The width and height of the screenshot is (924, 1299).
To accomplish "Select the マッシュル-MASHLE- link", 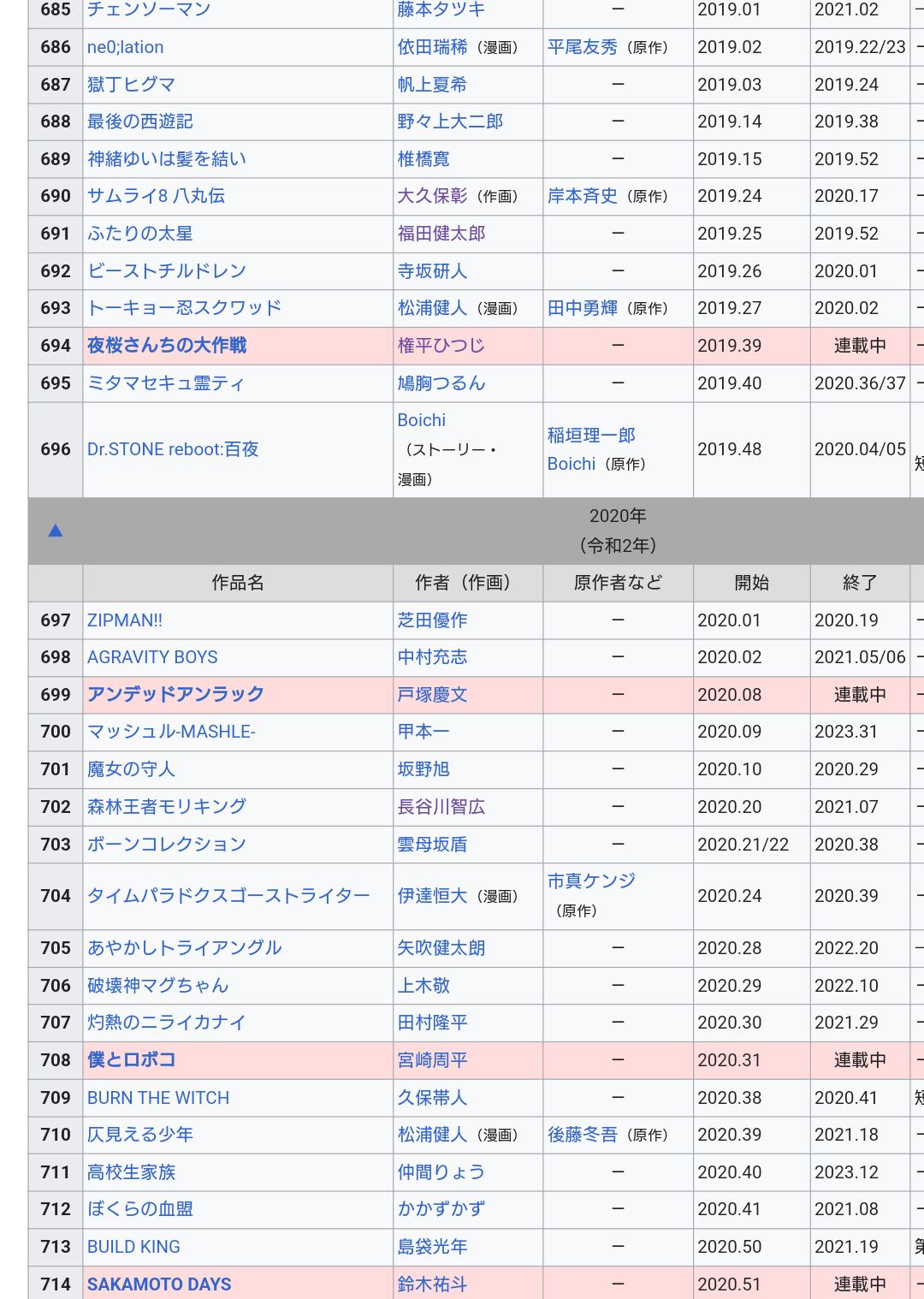I will 171,732.
